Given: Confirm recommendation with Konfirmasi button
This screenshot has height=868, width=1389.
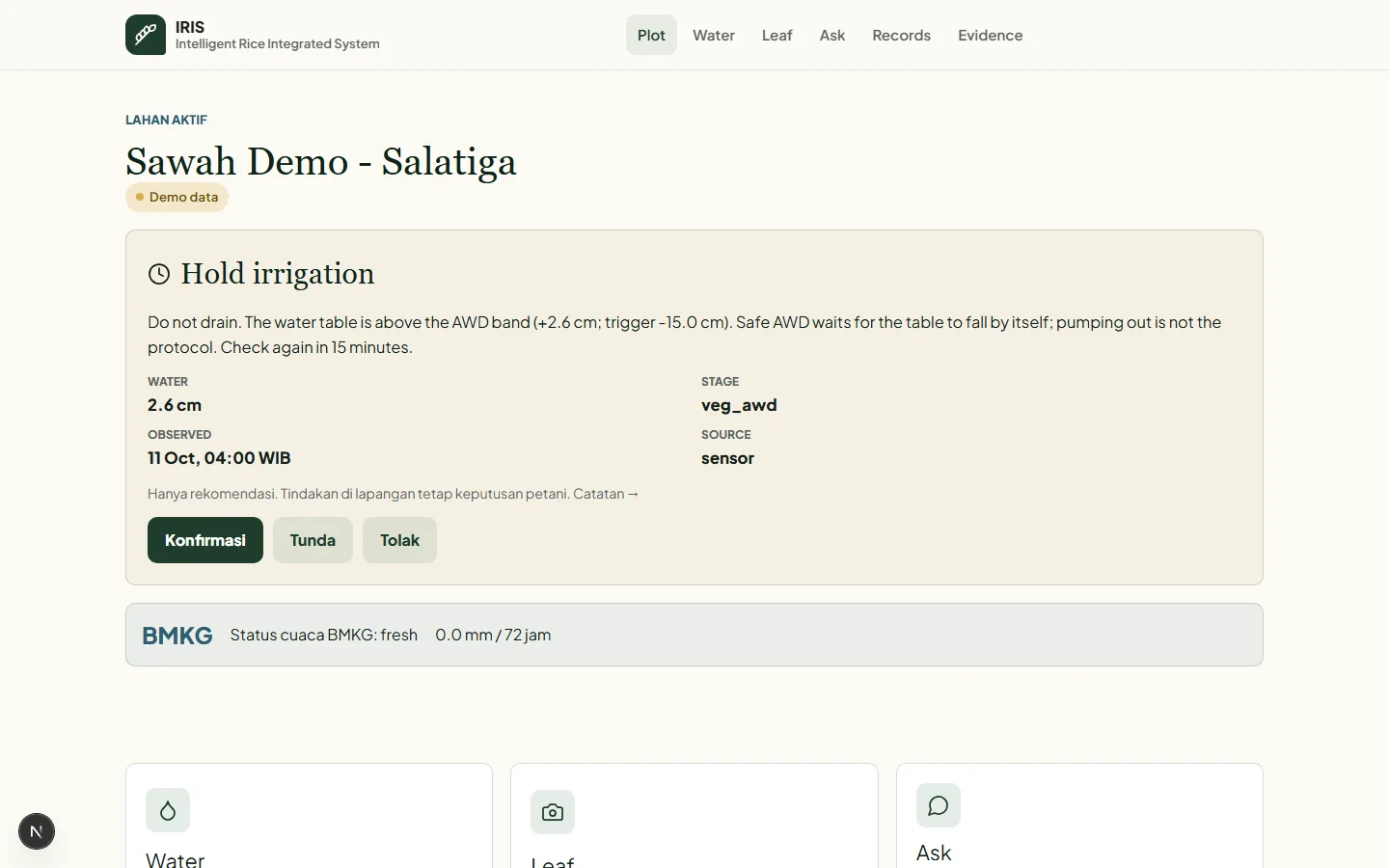Looking at the screenshot, I should tap(205, 540).
